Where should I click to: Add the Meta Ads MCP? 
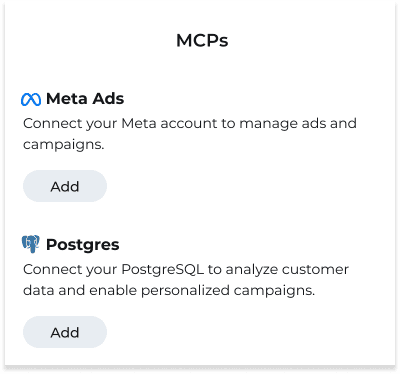tap(65, 186)
